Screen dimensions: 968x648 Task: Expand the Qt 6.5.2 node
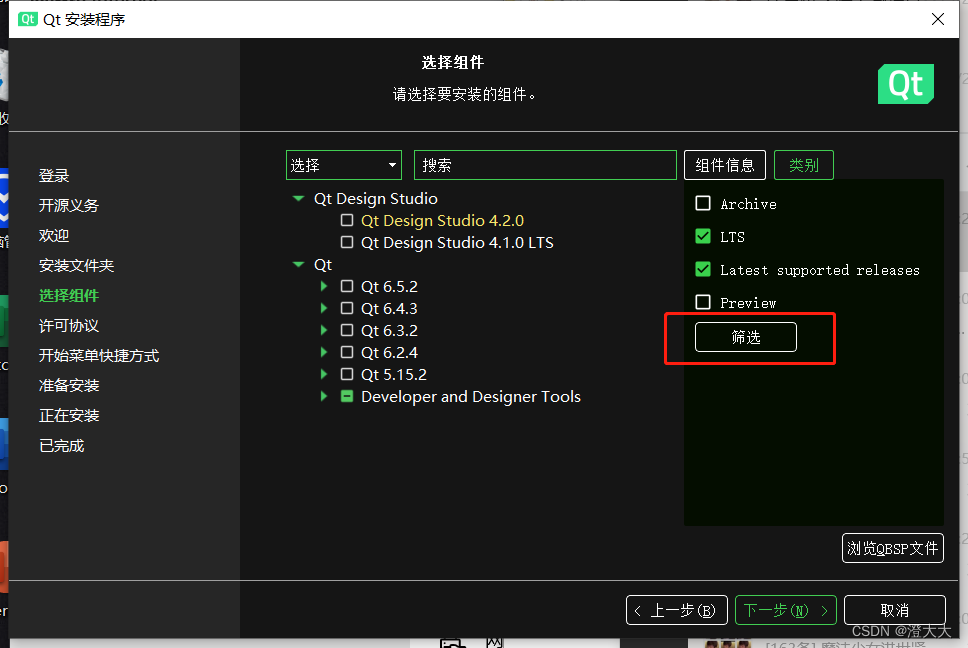point(324,286)
